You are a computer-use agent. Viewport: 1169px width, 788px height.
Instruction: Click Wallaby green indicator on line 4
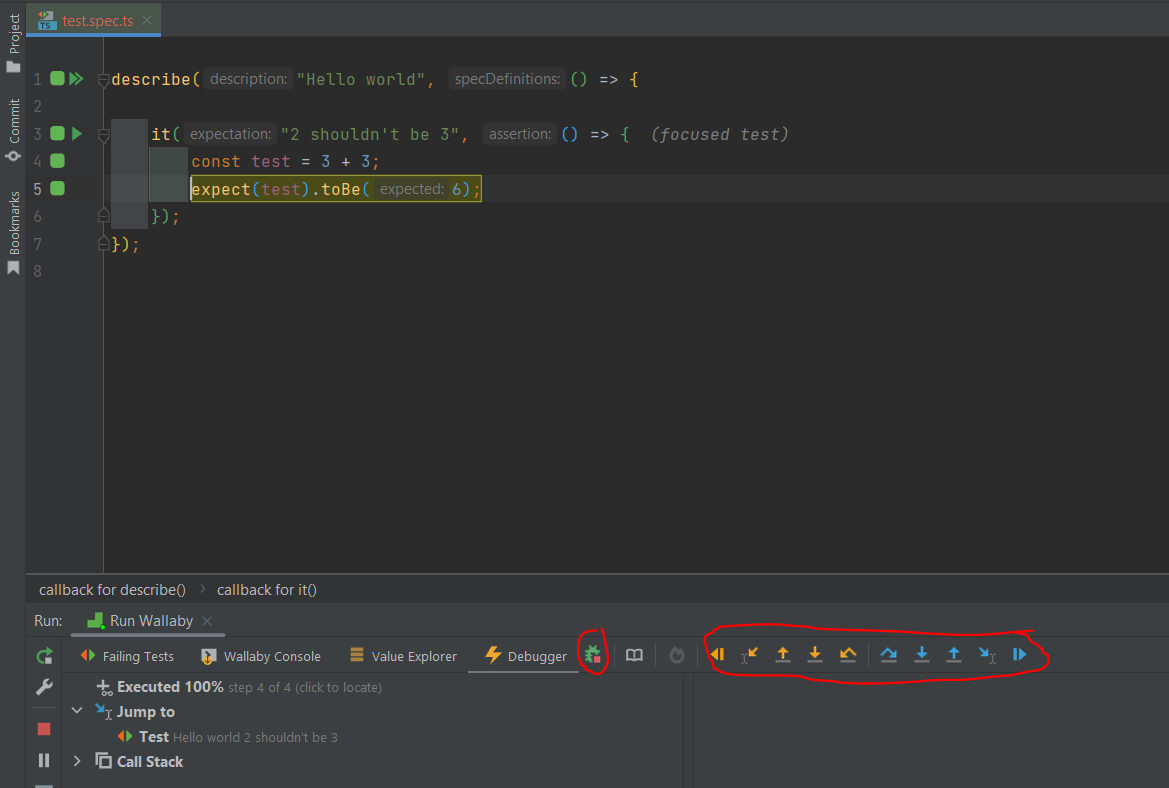point(57,161)
